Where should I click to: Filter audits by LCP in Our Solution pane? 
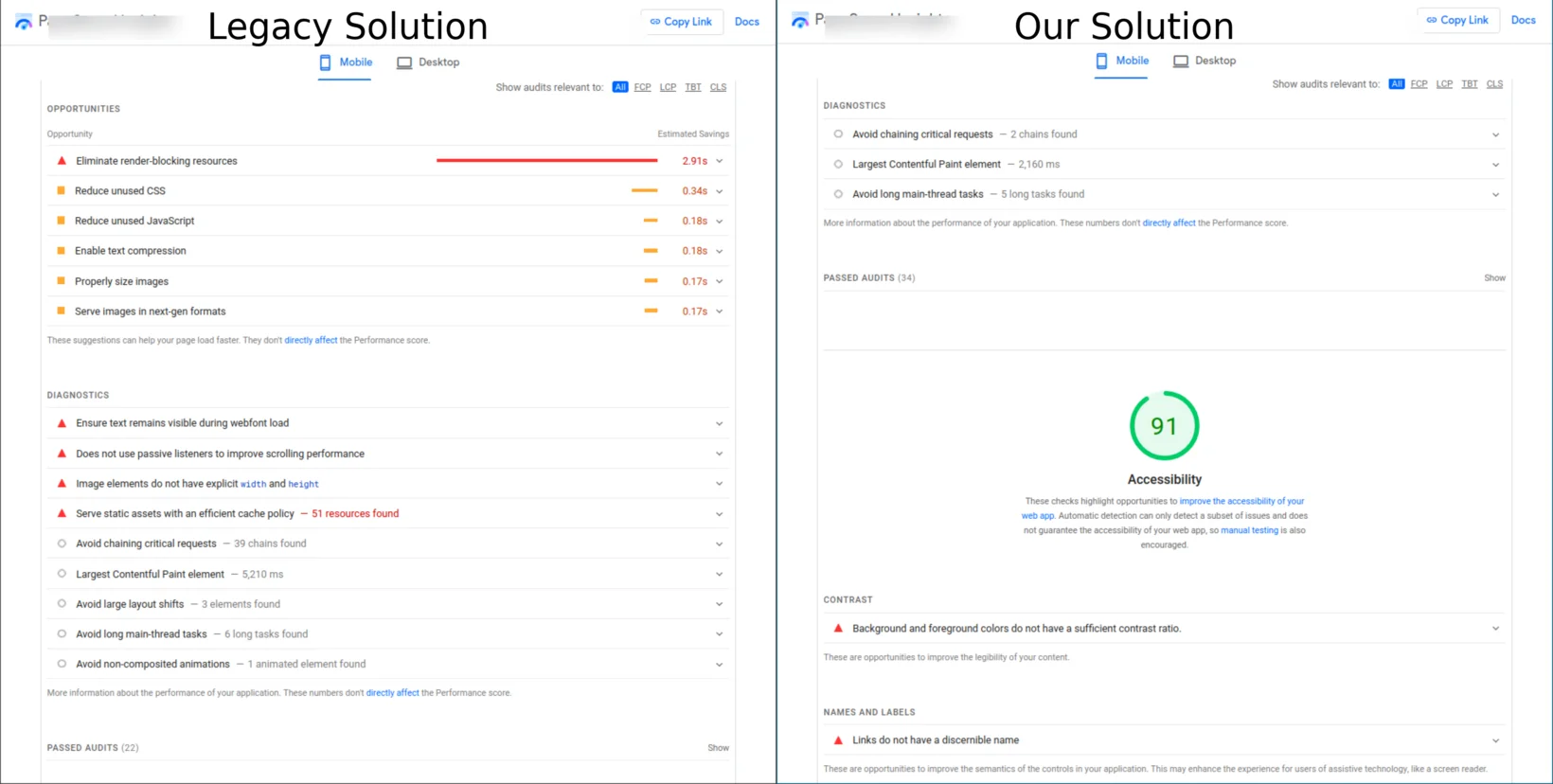(1444, 84)
